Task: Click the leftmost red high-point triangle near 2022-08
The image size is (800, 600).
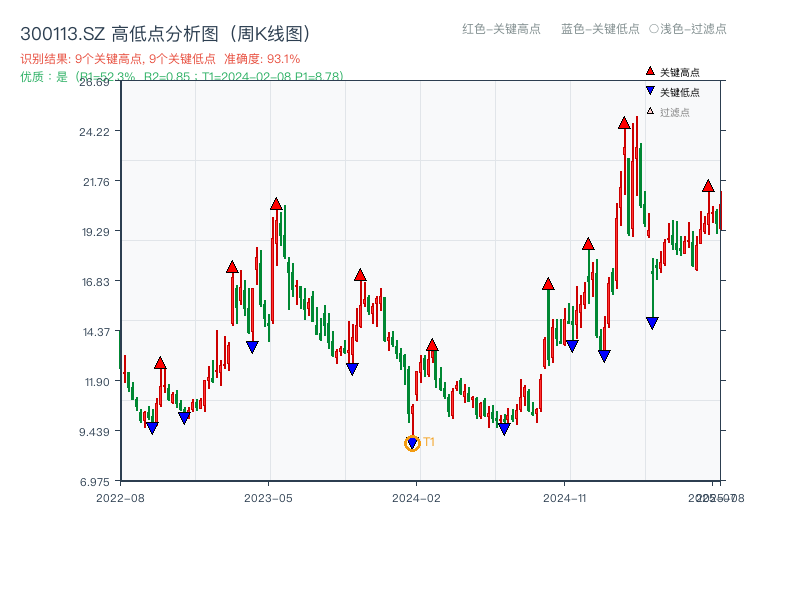Action: coord(160,363)
